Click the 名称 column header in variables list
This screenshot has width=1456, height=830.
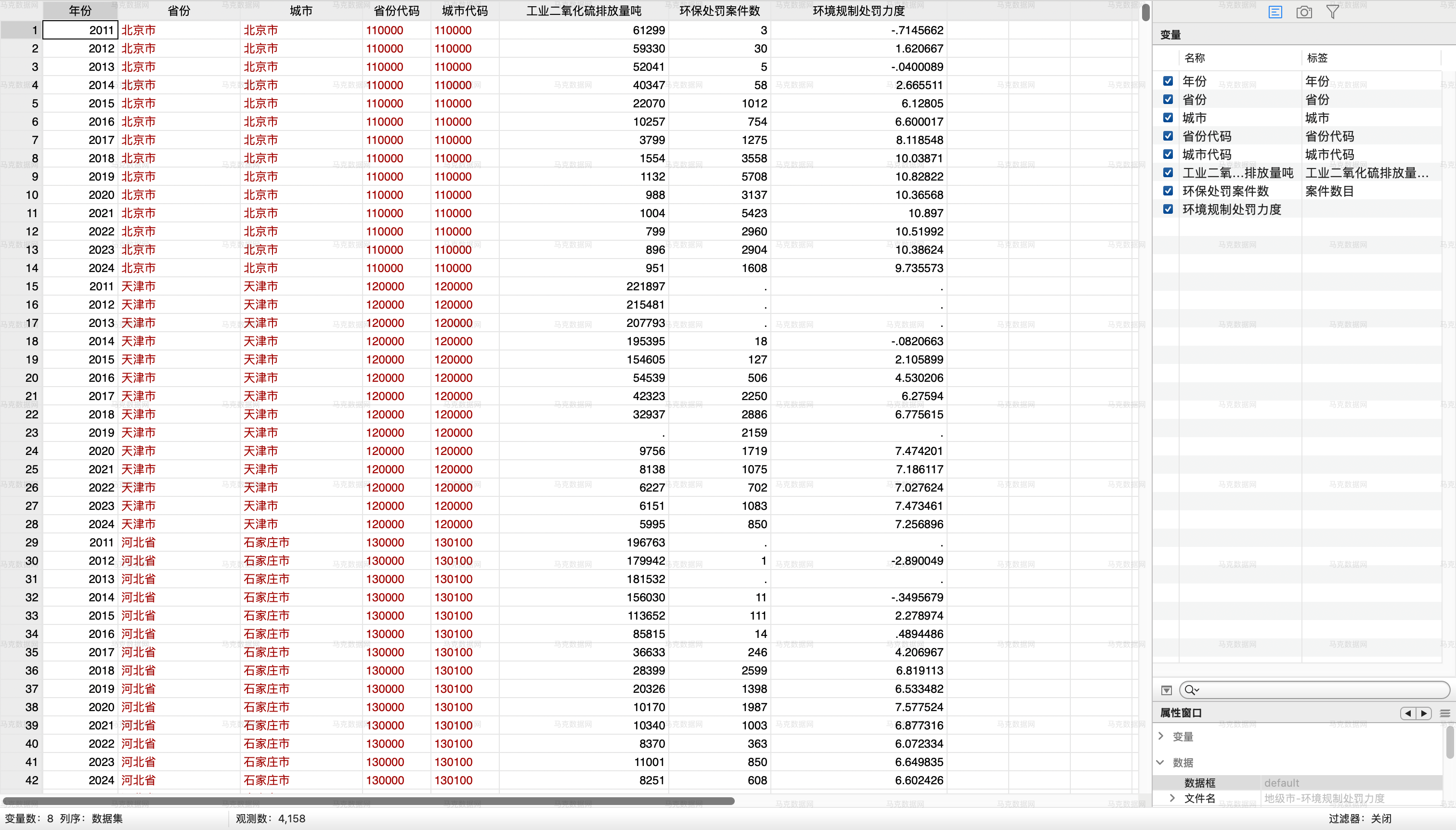coord(1195,58)
